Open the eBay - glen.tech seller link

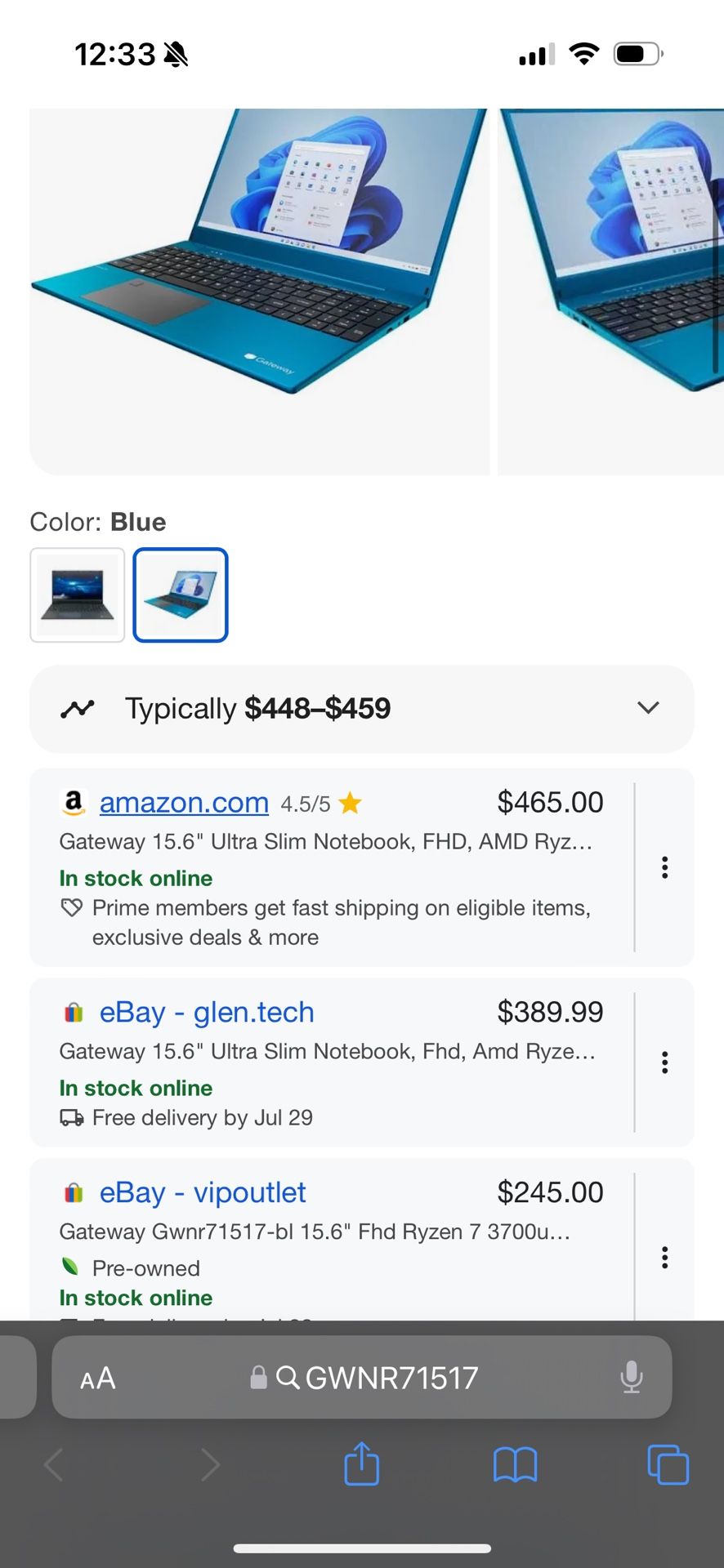(x=207, y=1013)
